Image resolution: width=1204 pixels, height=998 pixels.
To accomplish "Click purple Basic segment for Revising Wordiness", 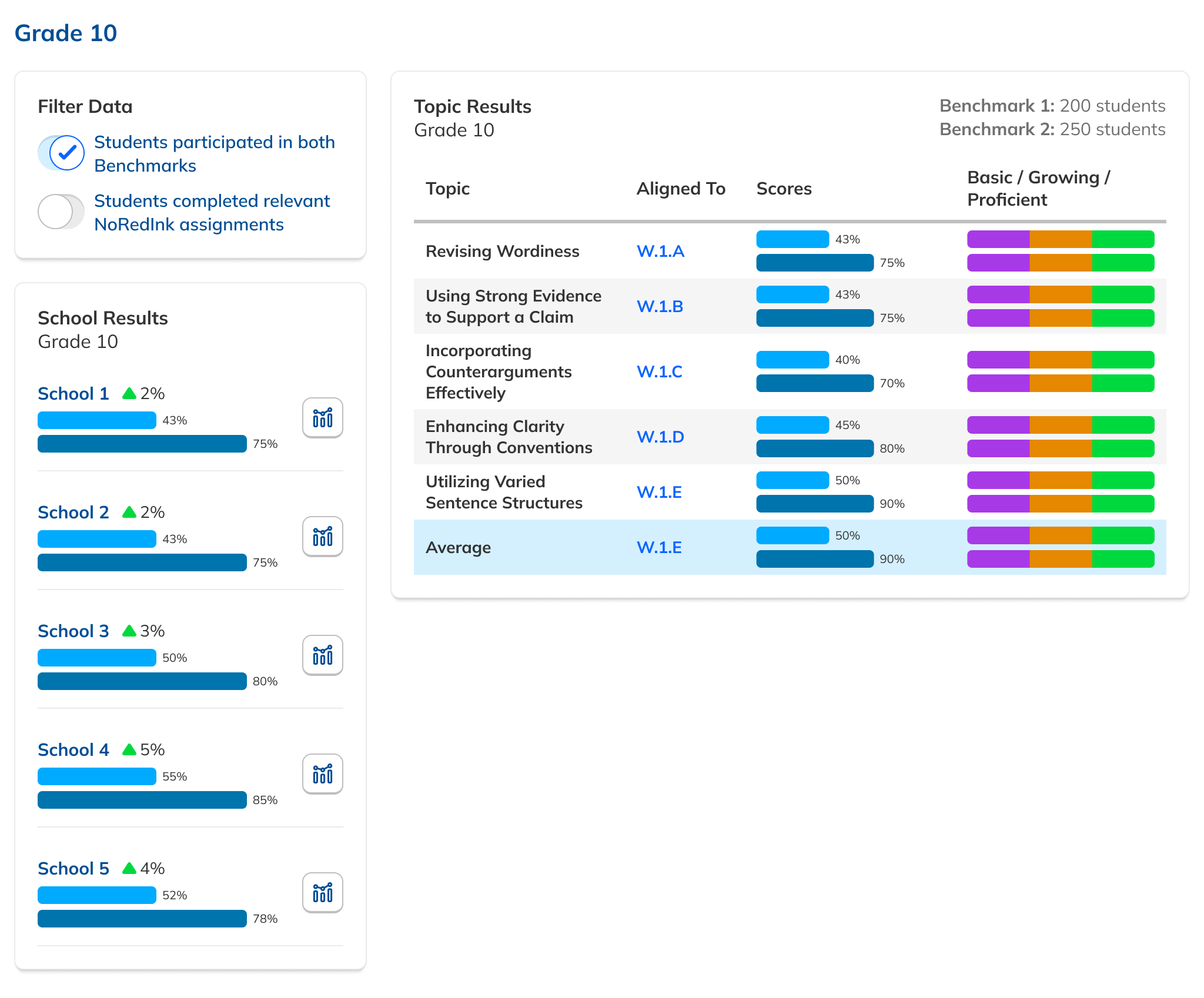I will click(998, 239).
